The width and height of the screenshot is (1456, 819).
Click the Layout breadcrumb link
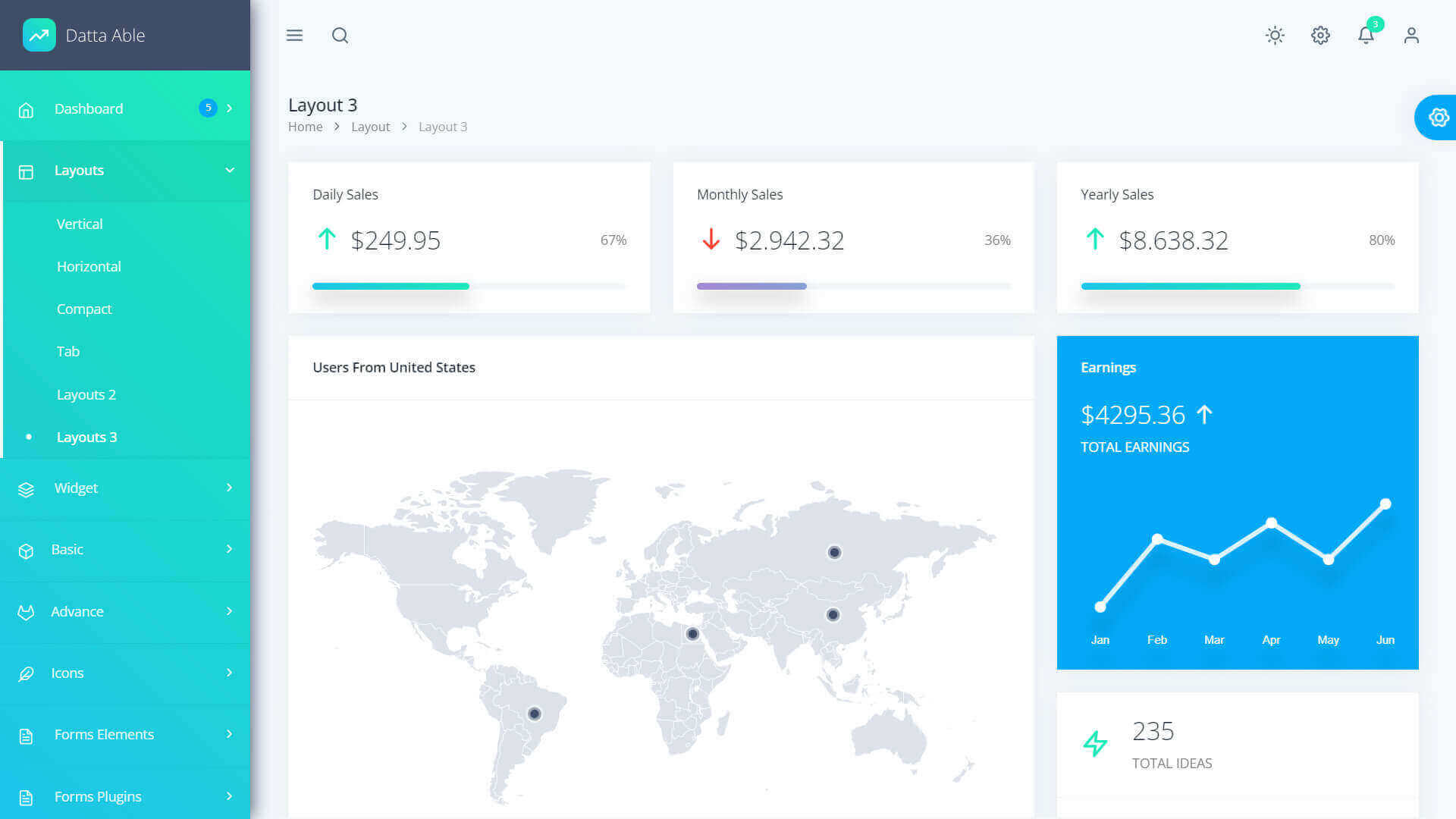[370, 127]
